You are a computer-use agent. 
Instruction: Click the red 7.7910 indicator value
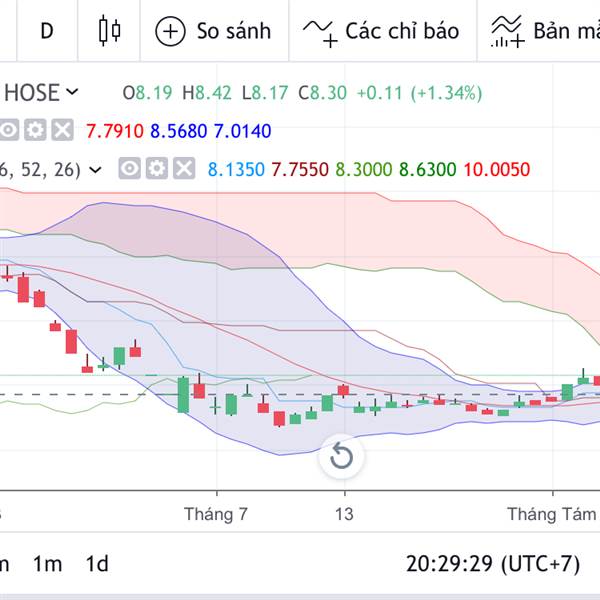[115, 131]
